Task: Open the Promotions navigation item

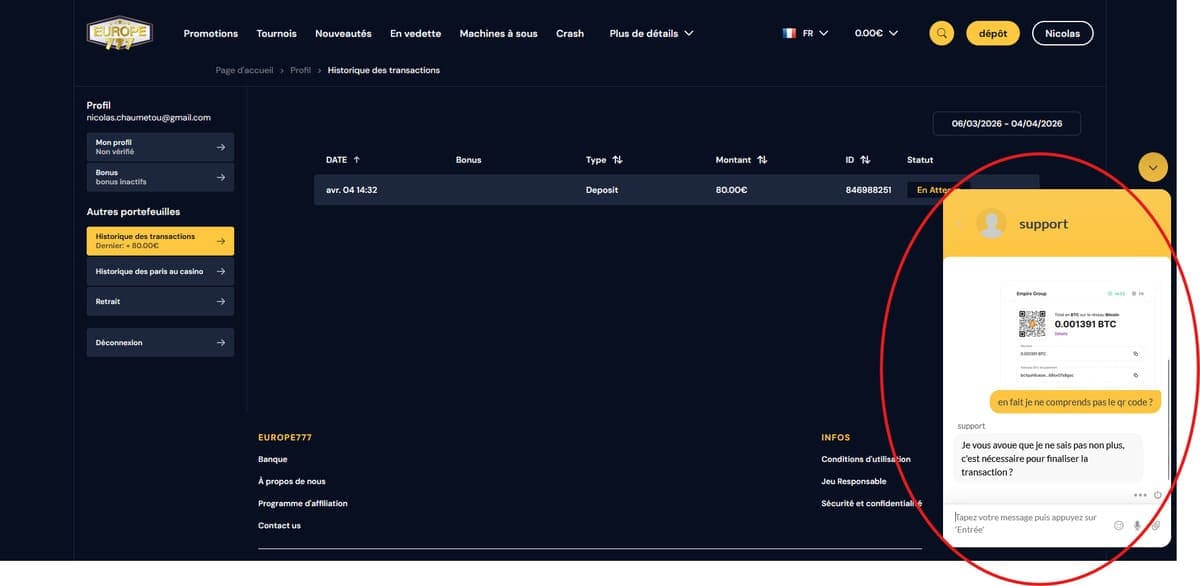Action: click(210, 33)
